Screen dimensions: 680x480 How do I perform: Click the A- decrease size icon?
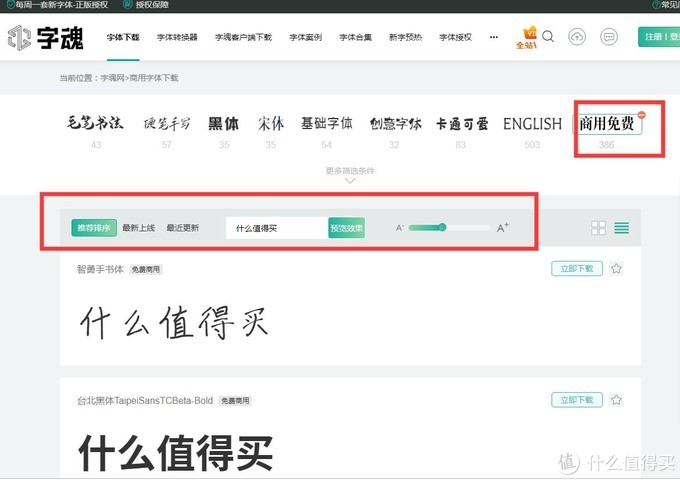[400, 228]
